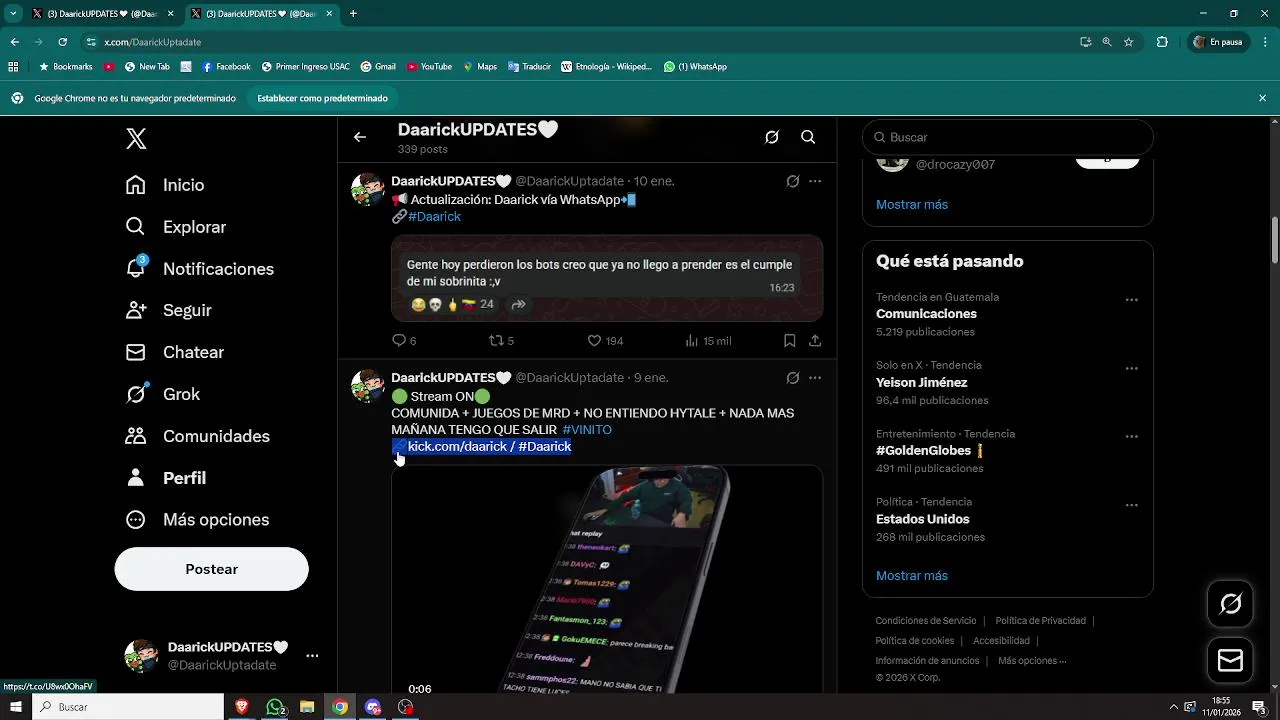The height and width of the screenshot is (720, 1280).
Task: Bookmark the 10 ene. post
Action: [x=789, y=341]
